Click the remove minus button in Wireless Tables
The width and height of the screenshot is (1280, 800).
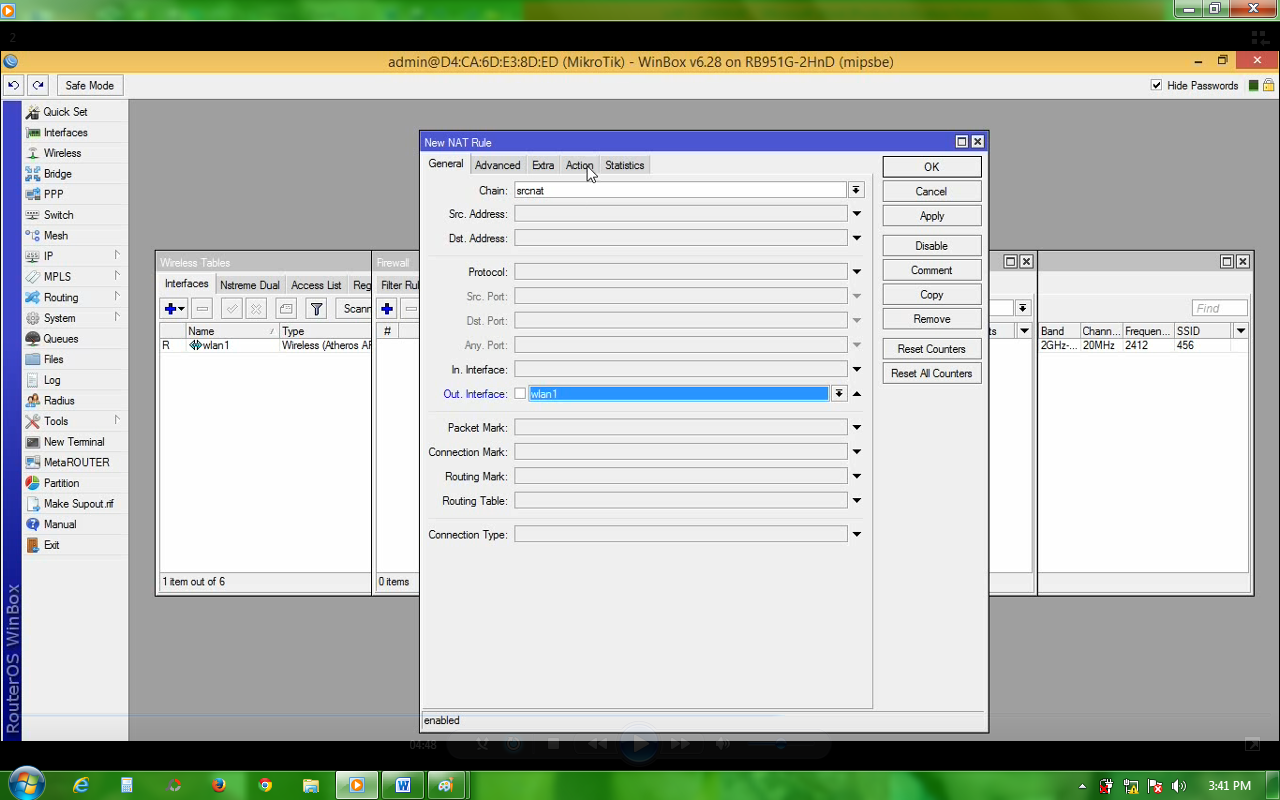(202, 309)
